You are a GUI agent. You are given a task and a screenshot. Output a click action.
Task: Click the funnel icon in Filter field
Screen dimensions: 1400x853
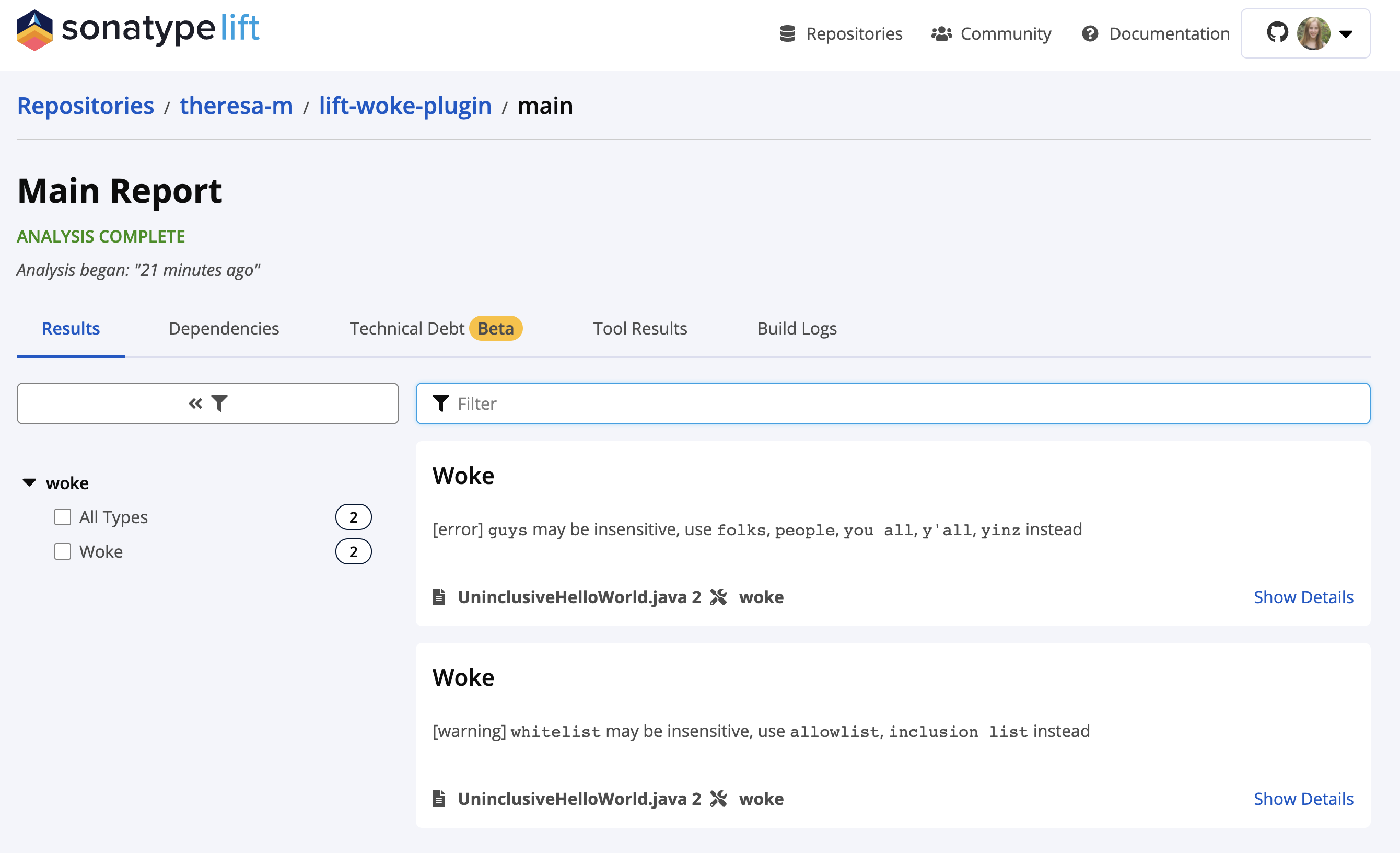[x=441, y=403]
